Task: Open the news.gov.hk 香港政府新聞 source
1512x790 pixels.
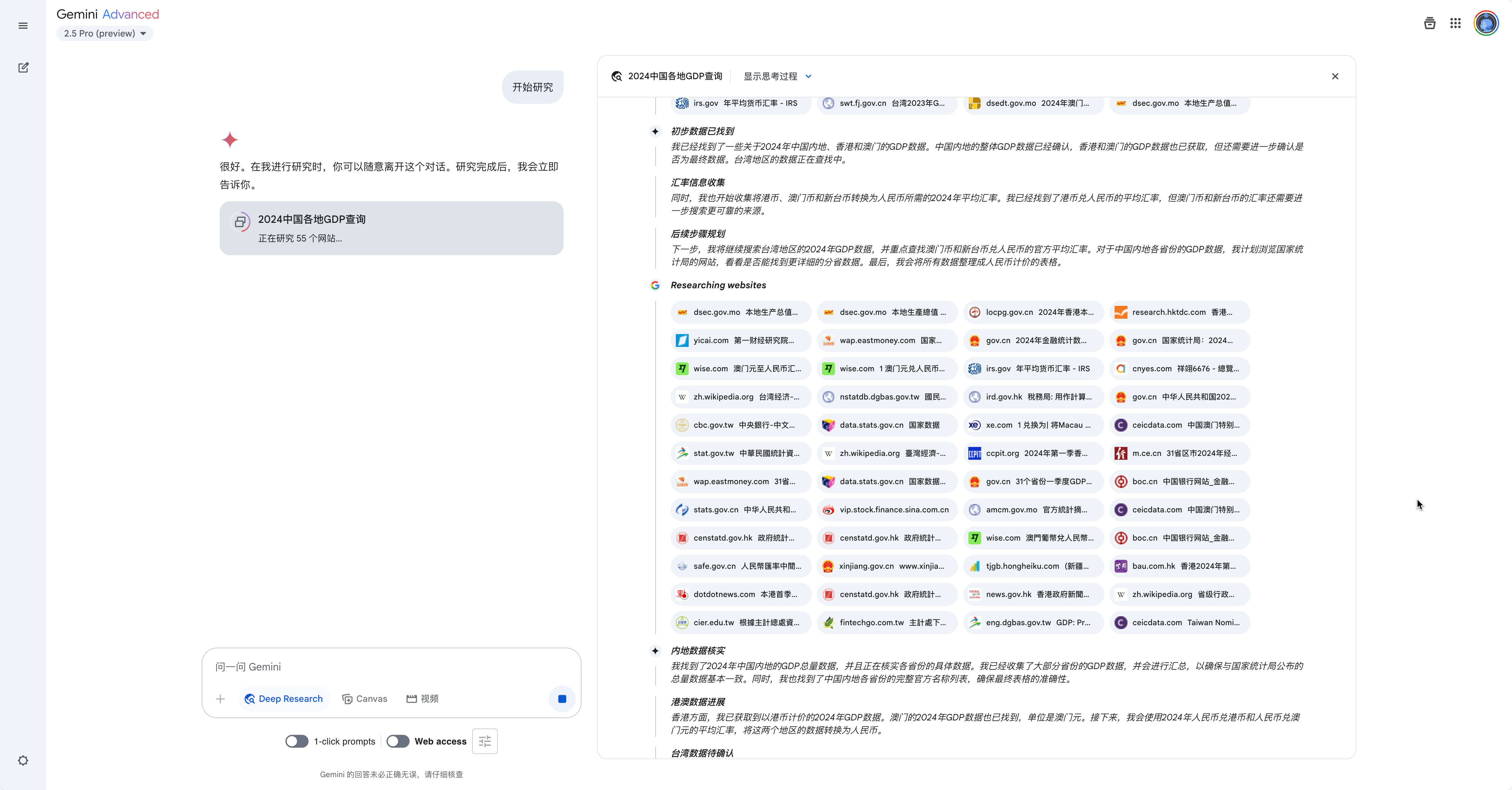Action: (1033, 594)
